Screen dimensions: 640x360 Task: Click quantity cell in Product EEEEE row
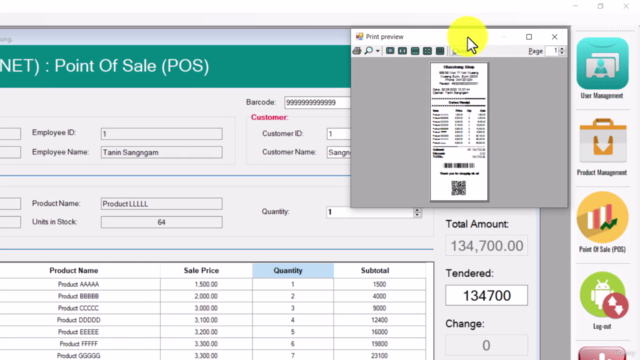tap(293, 332)
